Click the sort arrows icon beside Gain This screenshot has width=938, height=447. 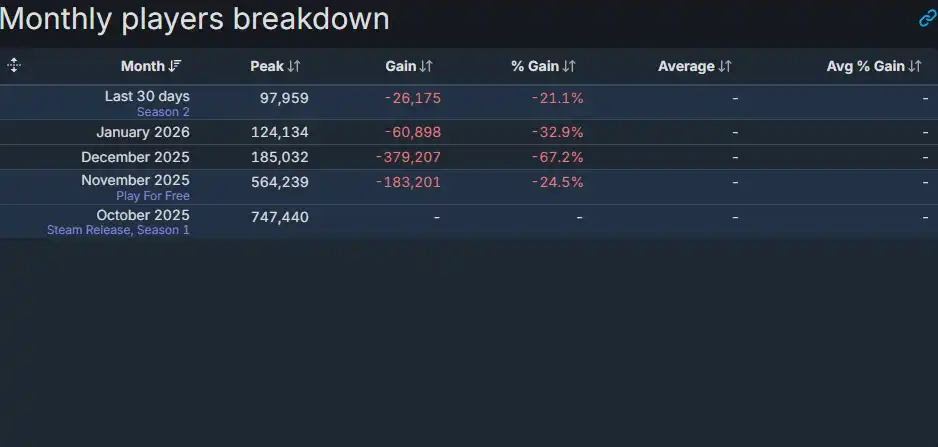(426, 67)
